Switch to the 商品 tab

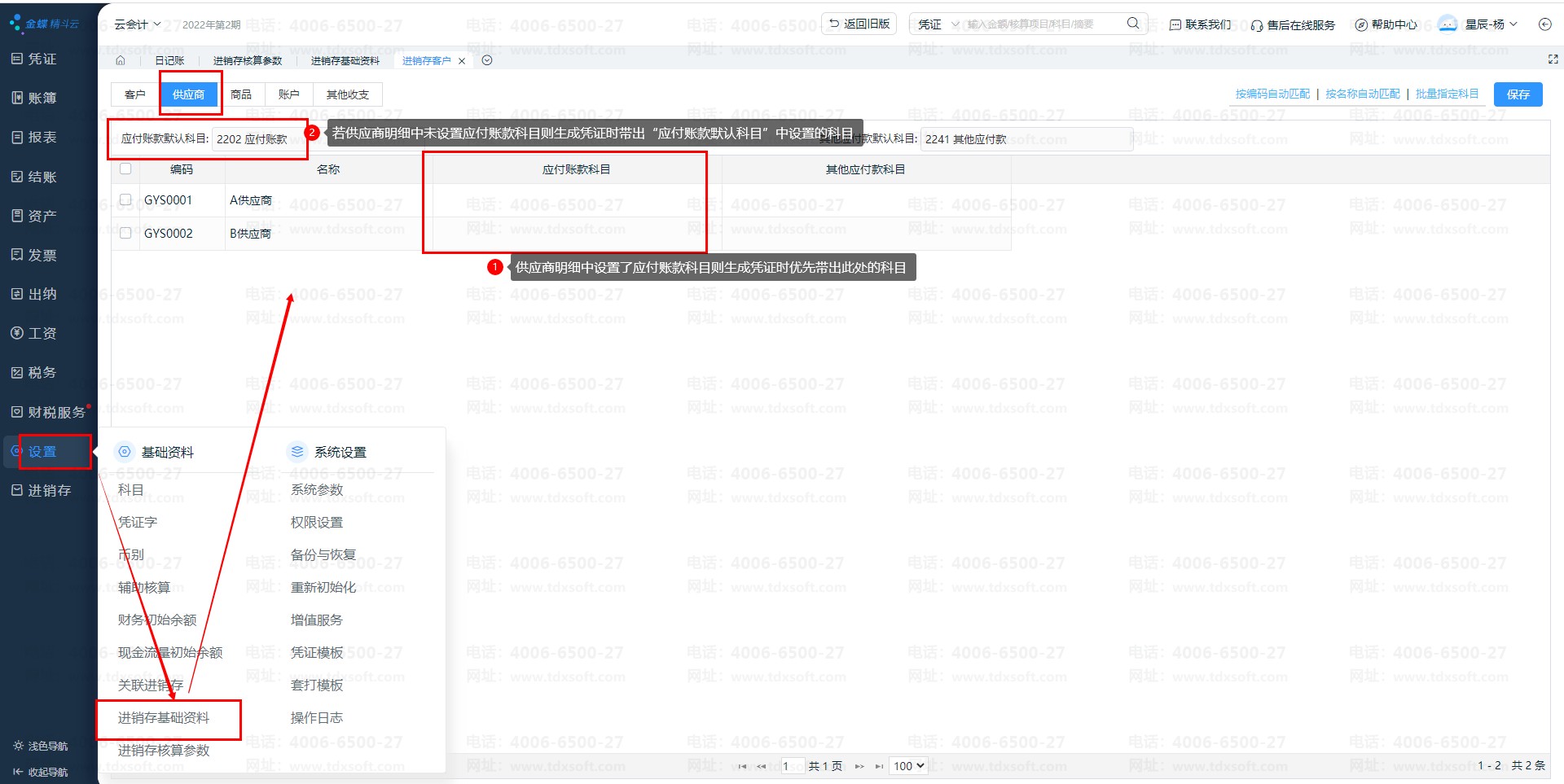(241, 94)
